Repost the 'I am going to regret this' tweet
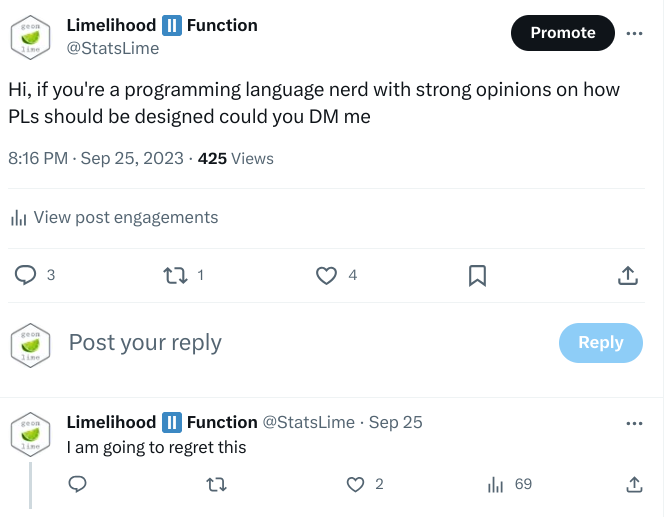 pos(216,484)
